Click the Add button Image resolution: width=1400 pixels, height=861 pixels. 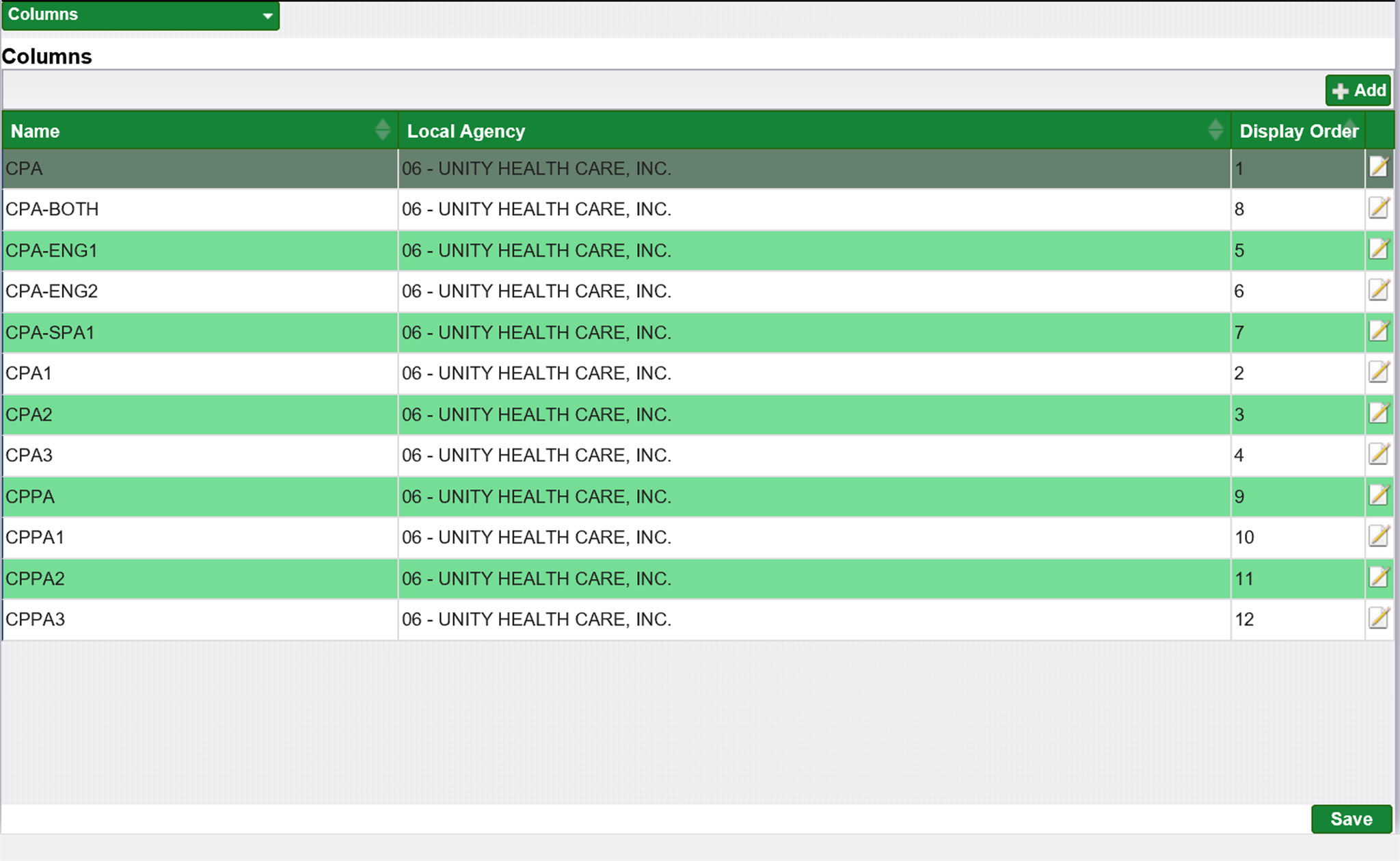(x=1358, y=90)
